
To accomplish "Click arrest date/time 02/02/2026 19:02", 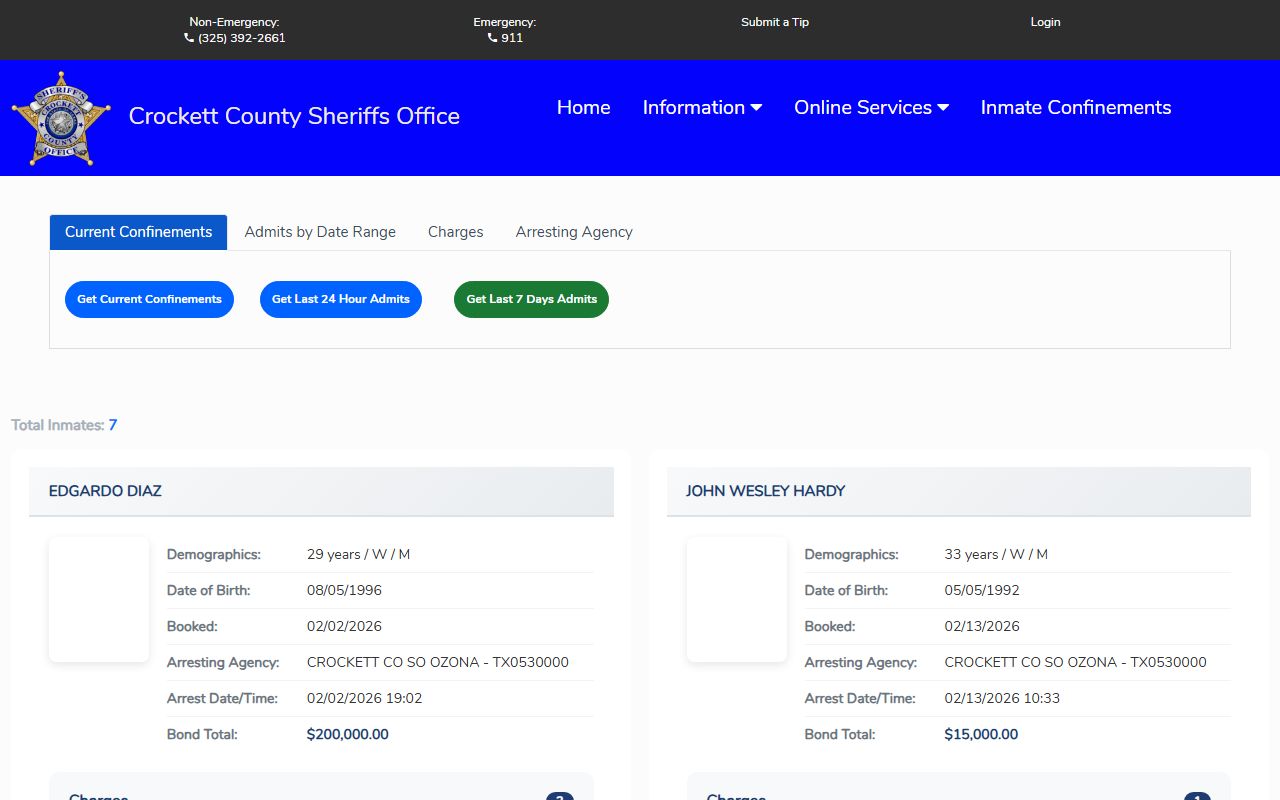I will click(x=364, y=698).
